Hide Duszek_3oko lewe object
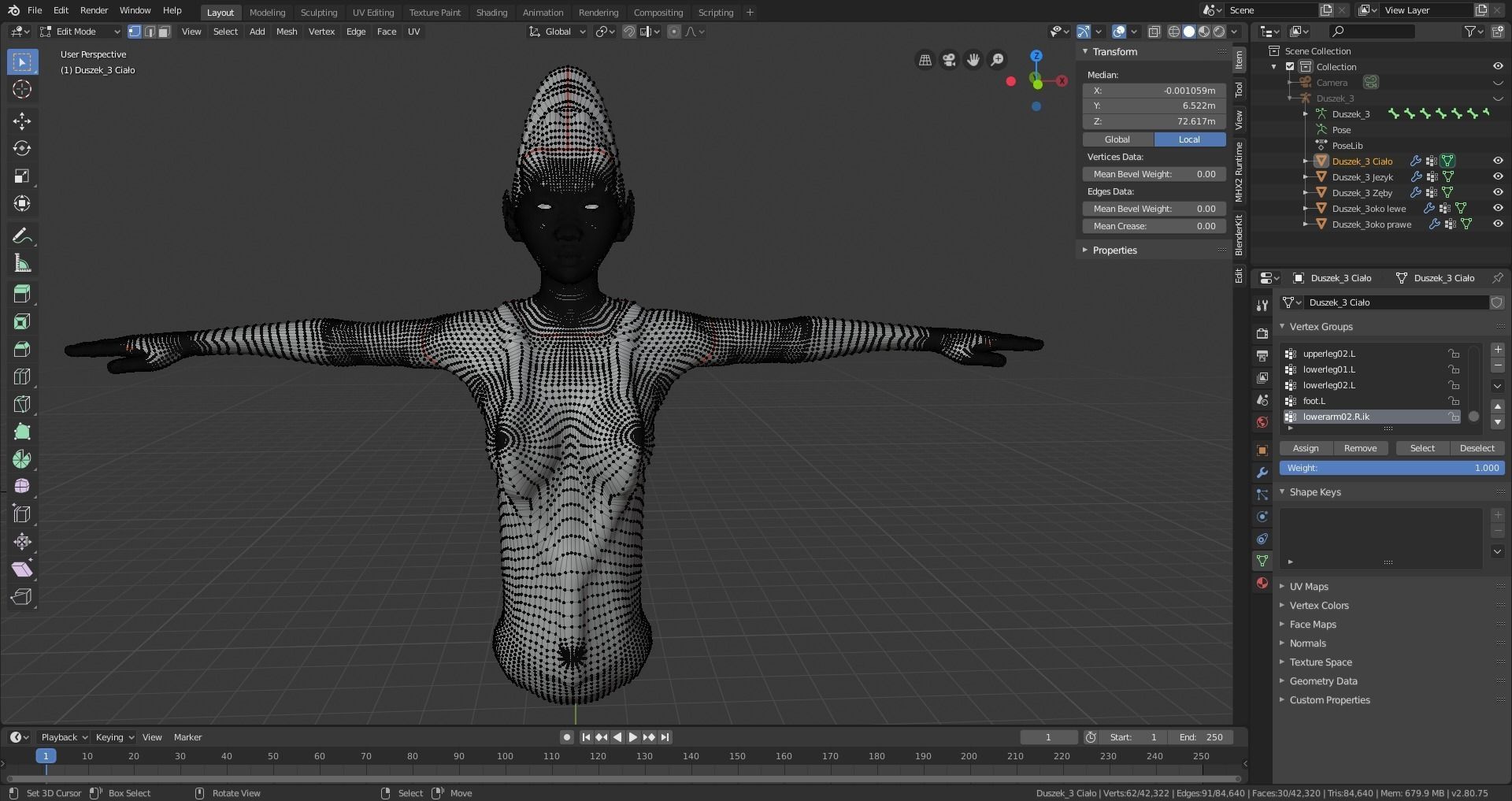1512x801 pixels. click(1498, 208)
